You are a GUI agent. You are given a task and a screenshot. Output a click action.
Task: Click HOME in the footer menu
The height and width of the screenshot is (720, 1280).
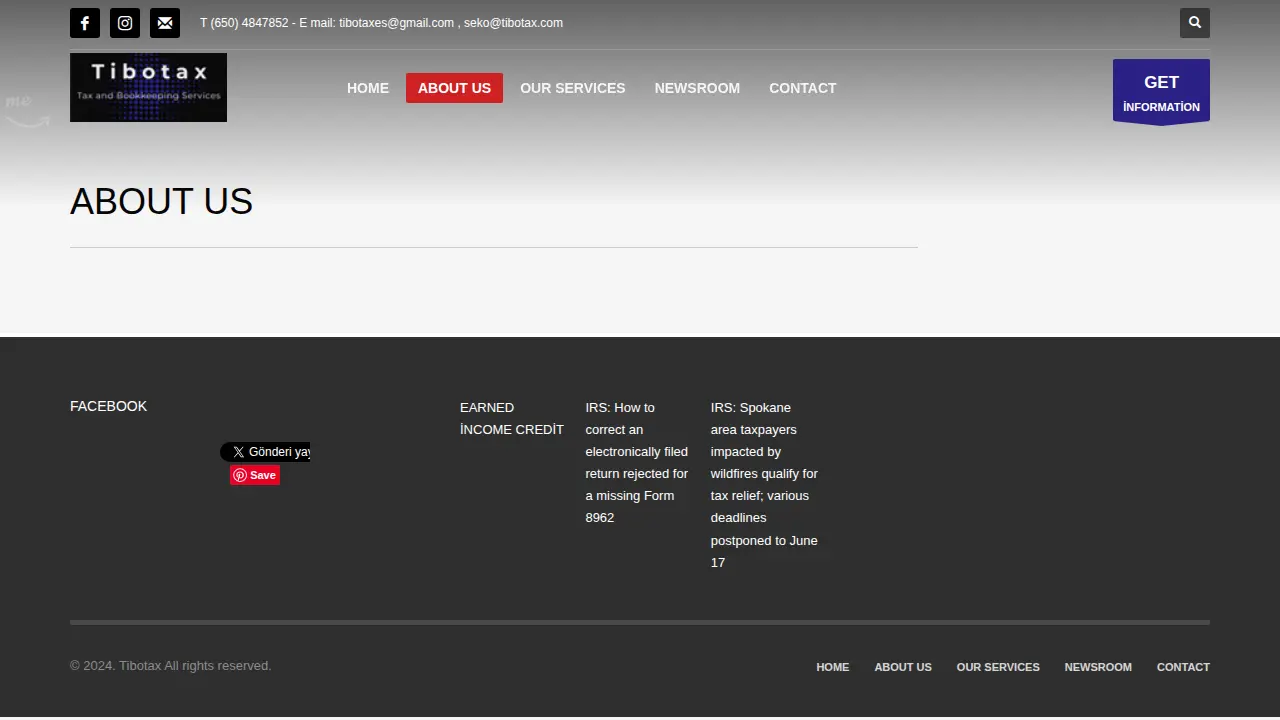pyautogui.click(x=833, y=667)
